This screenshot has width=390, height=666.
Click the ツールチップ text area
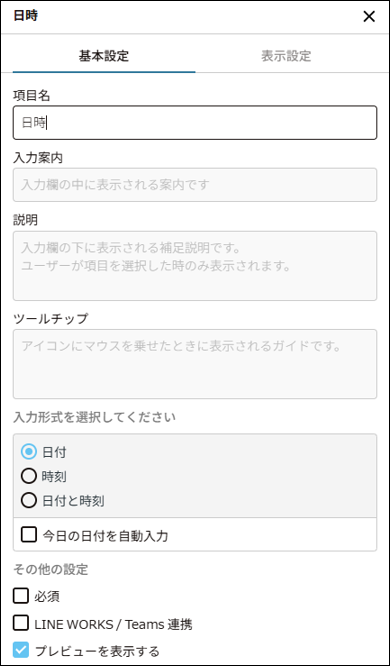pos(195,364)
